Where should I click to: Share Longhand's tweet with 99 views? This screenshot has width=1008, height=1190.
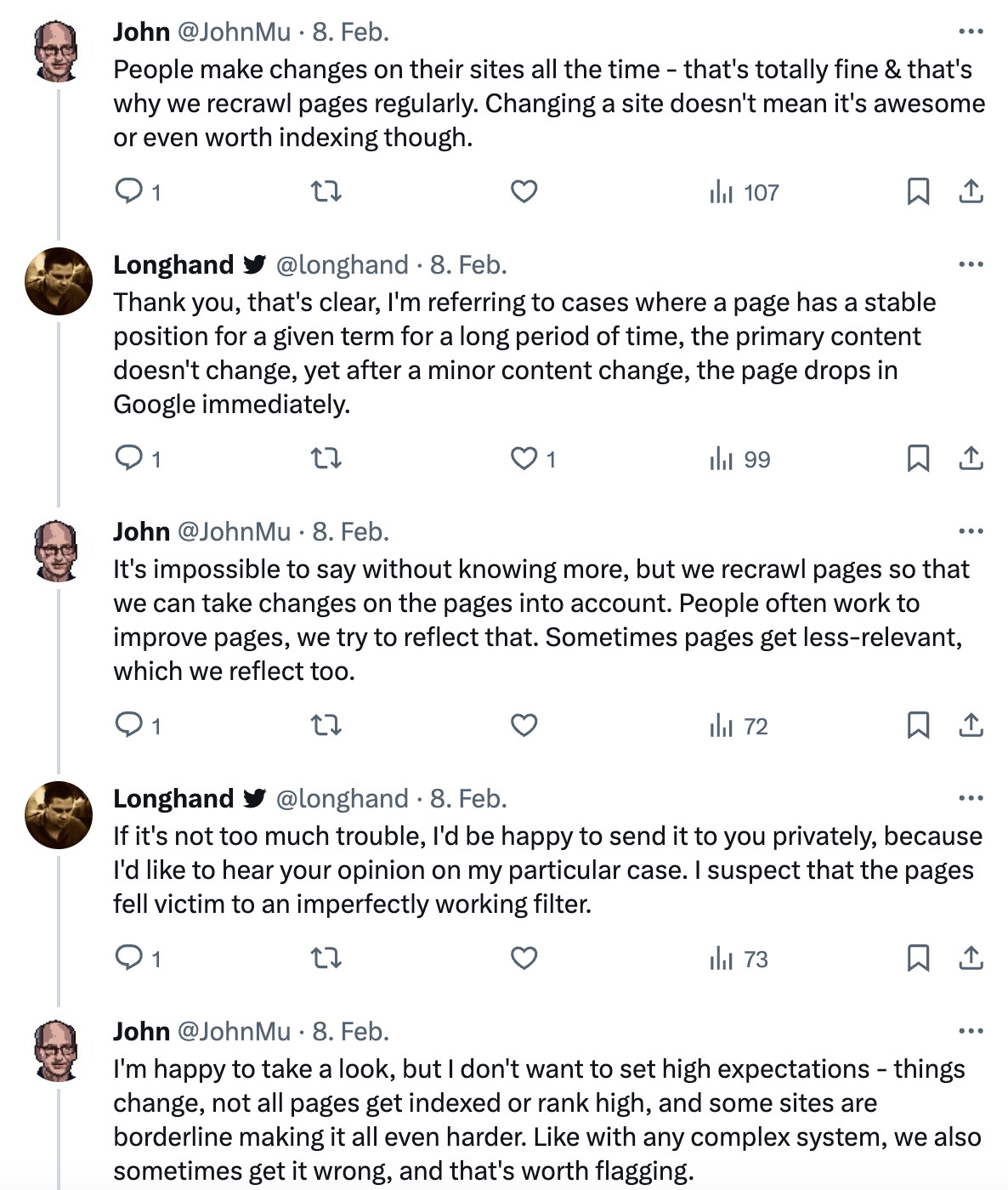click(971, 458)
